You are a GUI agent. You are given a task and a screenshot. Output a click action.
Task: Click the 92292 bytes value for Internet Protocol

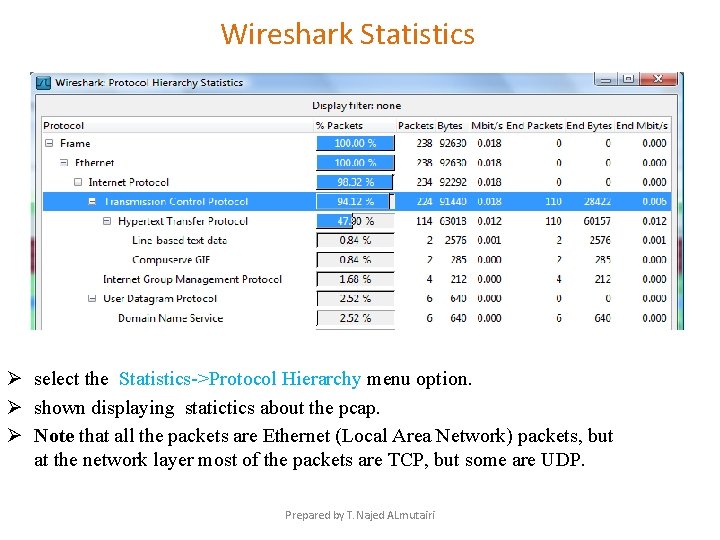[x=453, y=182]
